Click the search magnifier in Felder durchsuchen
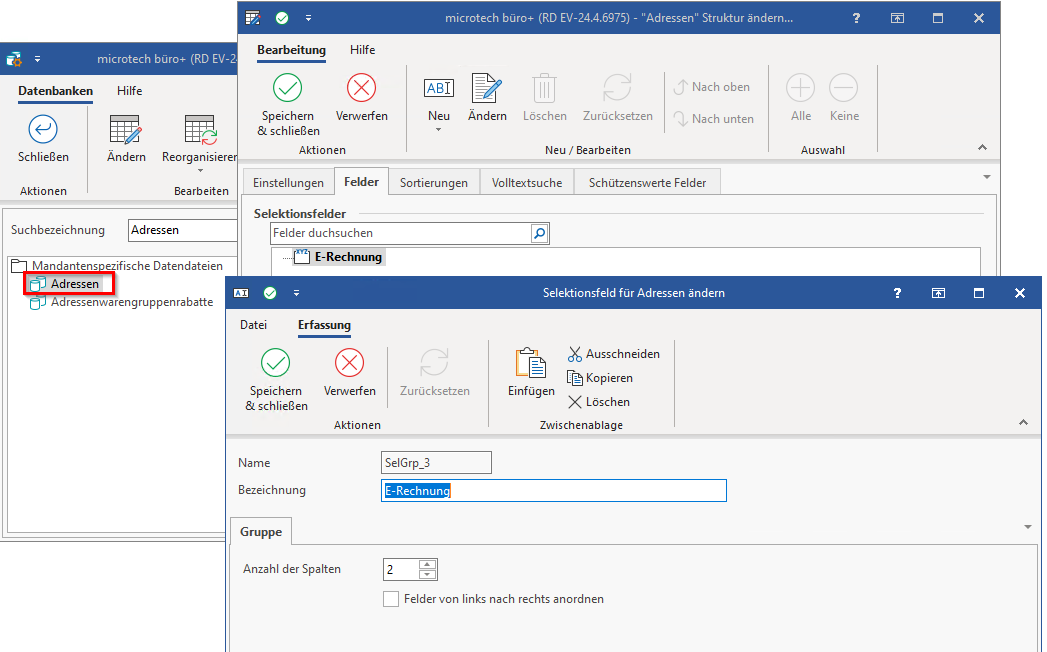The width and height of the screenshot is (1047, 652). tap(539, 233)
